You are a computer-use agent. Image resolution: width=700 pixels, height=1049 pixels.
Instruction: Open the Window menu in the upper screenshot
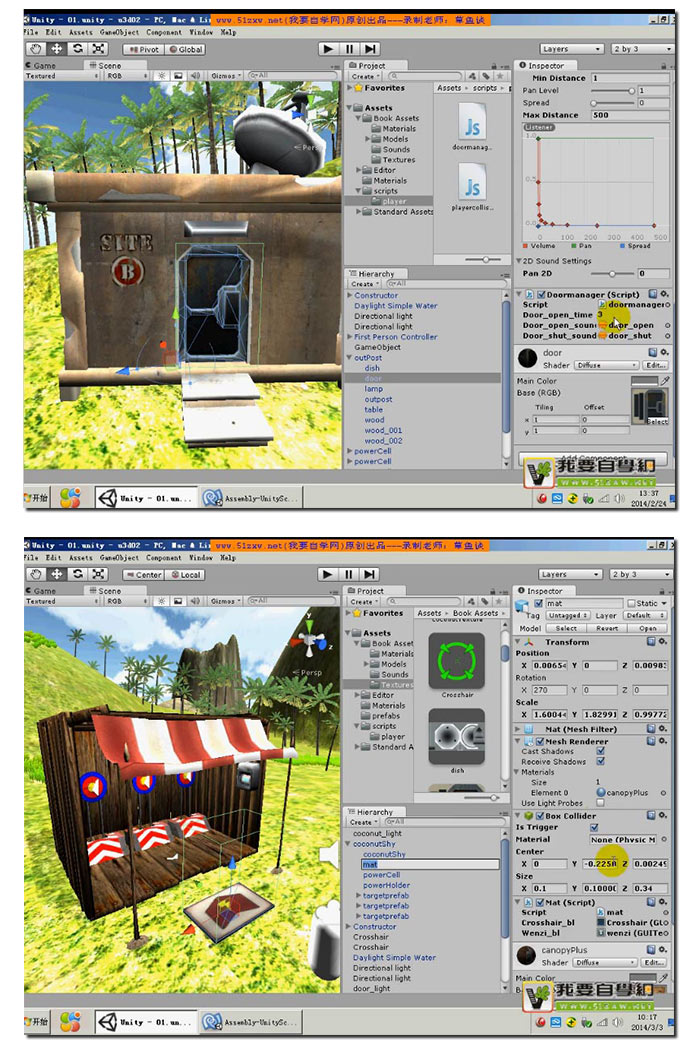coord(201,31)
